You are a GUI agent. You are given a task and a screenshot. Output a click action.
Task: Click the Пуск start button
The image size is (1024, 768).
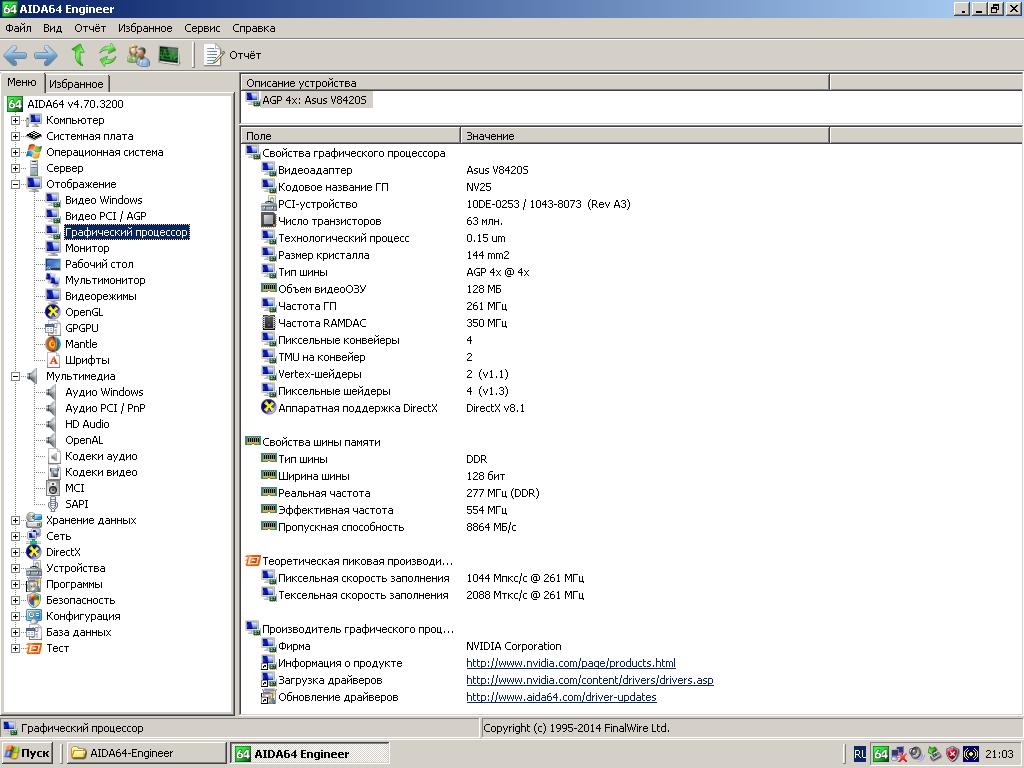27,753
